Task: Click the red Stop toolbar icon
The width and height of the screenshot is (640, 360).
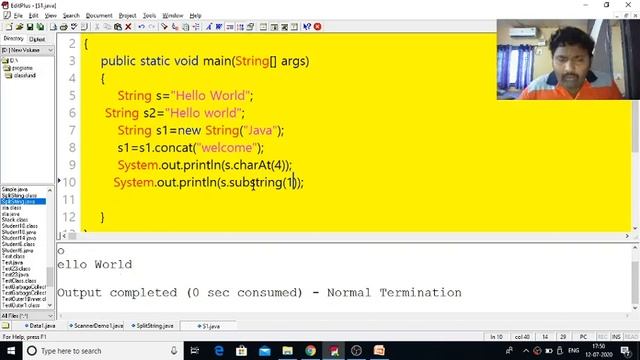Action: [318, 27]
